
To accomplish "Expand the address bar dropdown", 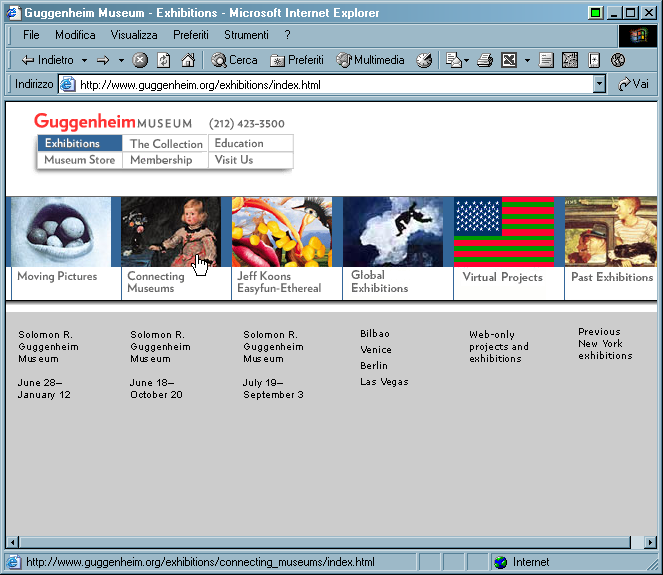I will coord(599,85).
